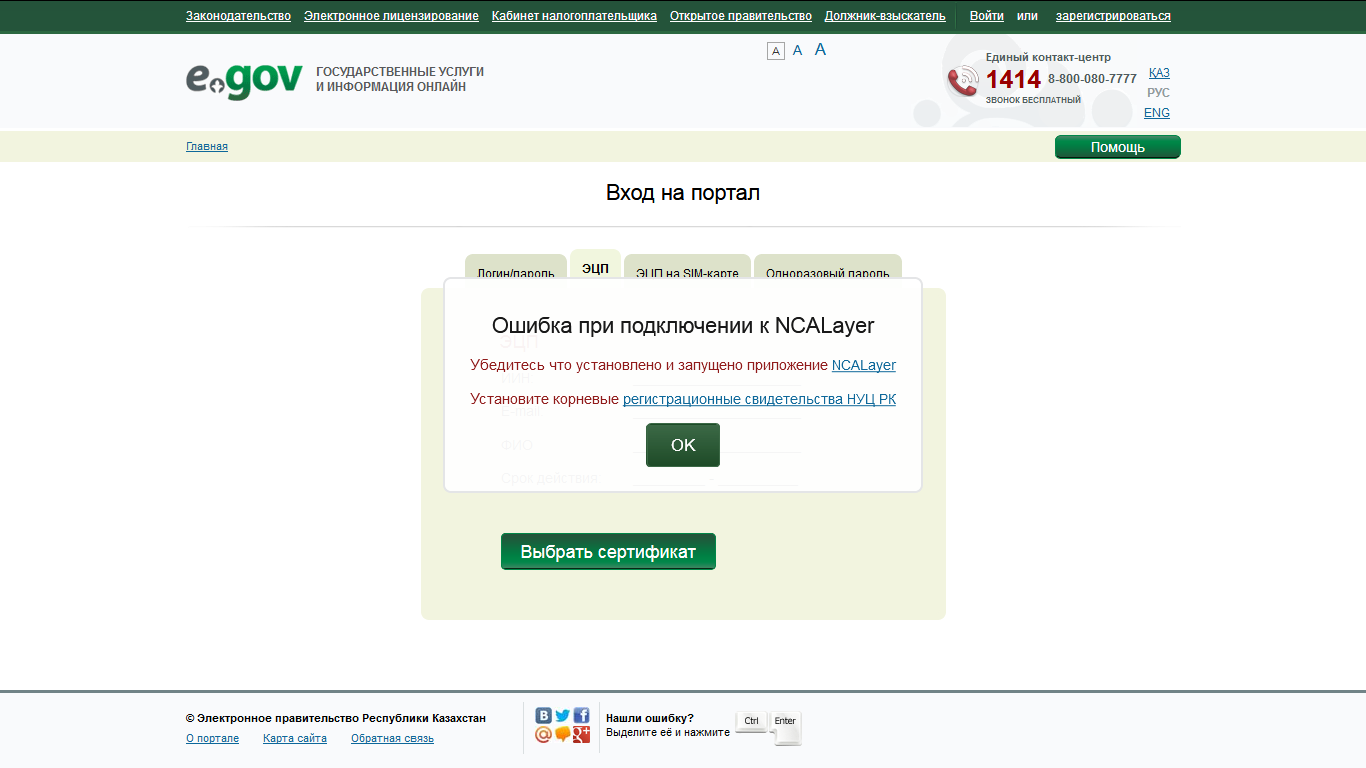Select the medium font size A
Screen dimensions: 1366x768
(797, 50)
